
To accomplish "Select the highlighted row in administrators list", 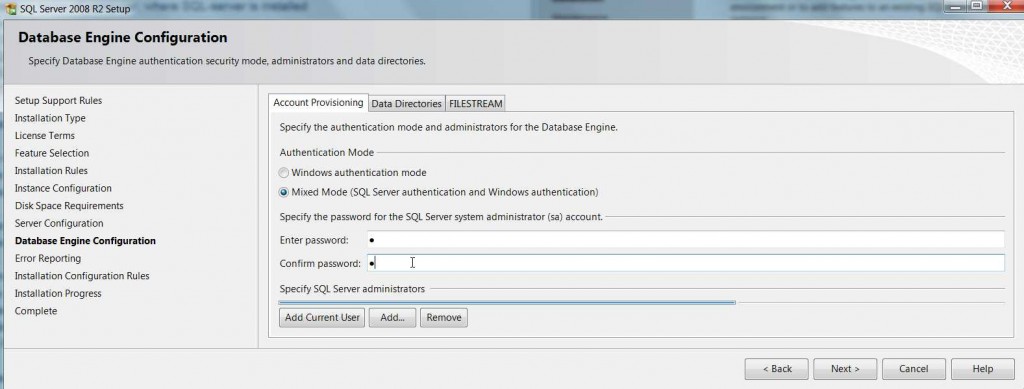I will click(507, 302).
